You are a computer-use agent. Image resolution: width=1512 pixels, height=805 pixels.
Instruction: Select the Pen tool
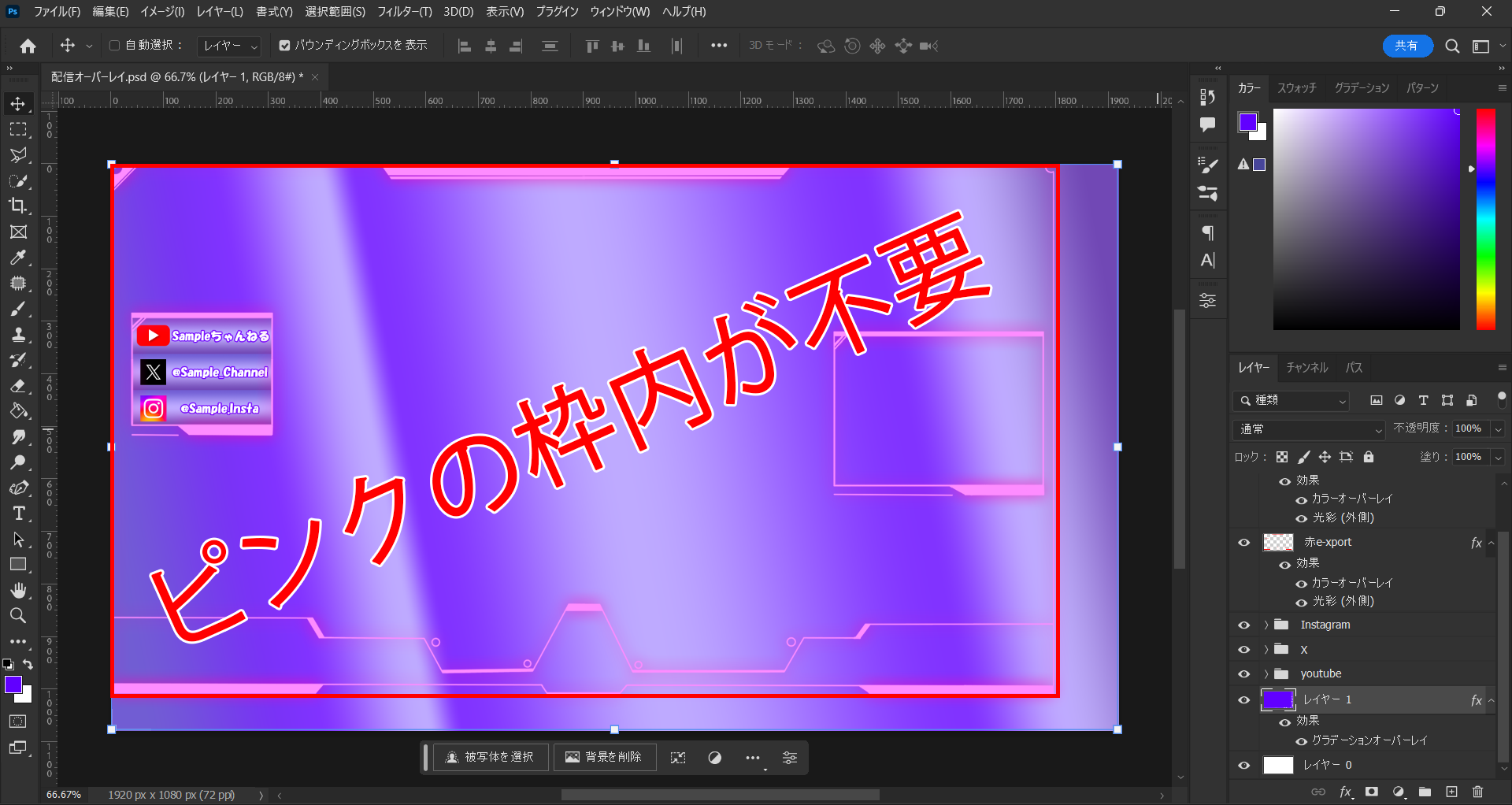18,488
